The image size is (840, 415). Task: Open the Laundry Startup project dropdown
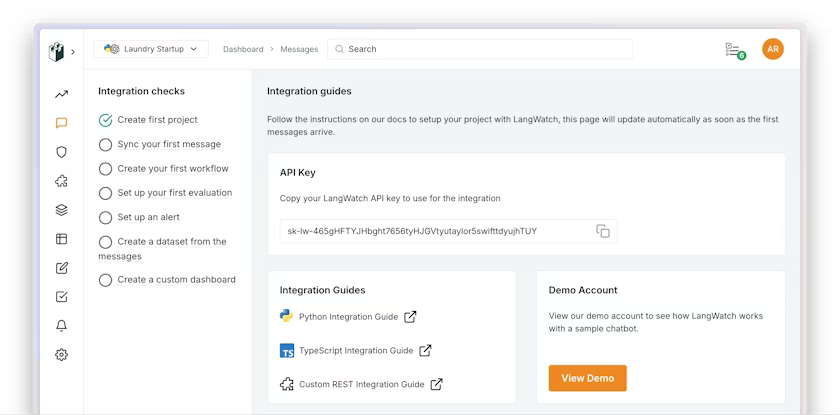151,49
